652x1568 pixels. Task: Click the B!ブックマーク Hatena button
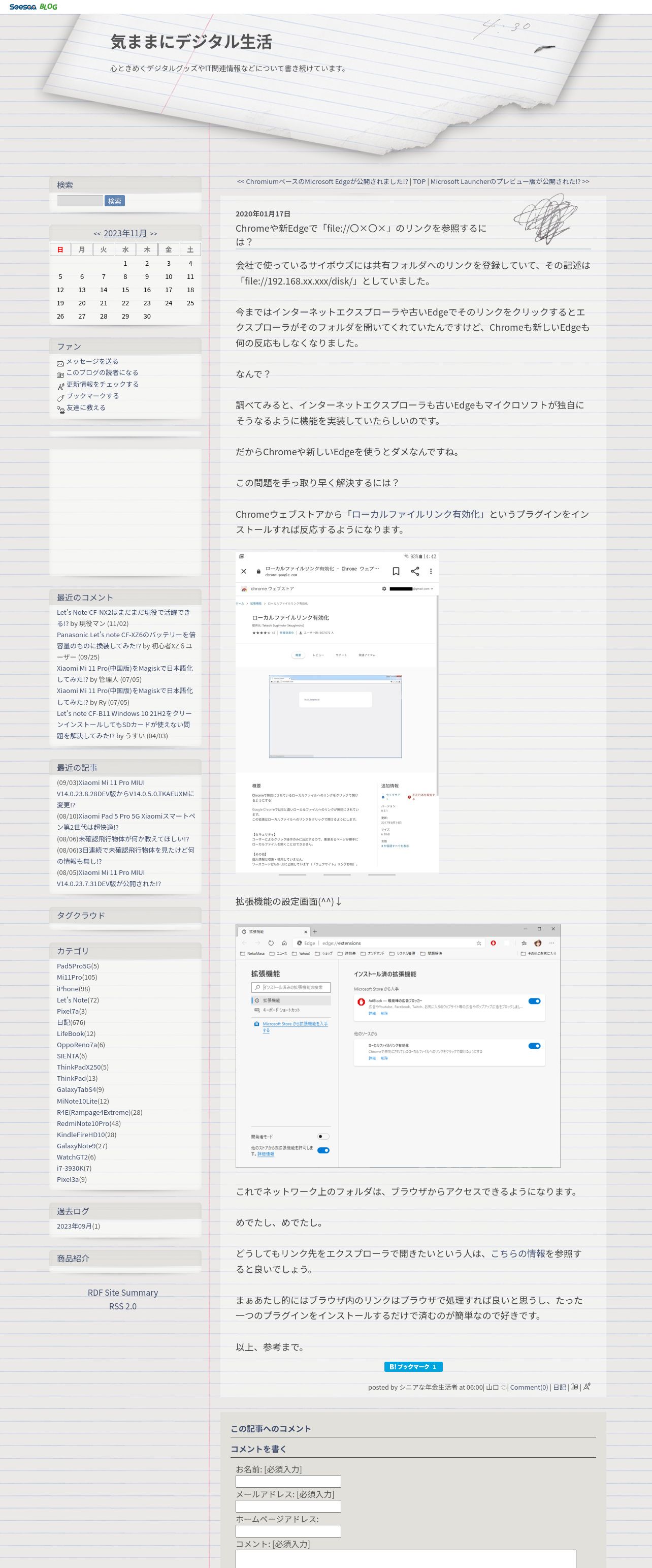(x=413, y=1366)
